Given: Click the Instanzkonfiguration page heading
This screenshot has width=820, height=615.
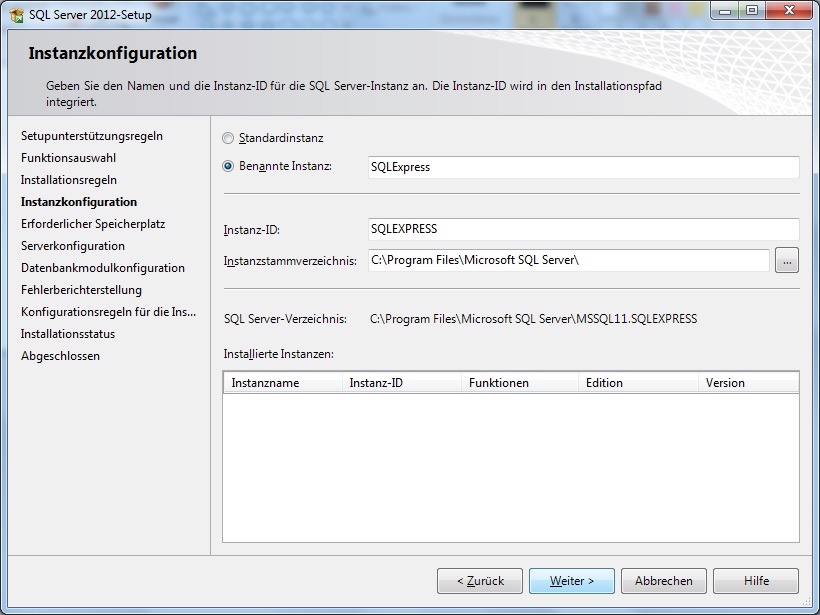Looking at the screenshot, I should pos(113,53).
